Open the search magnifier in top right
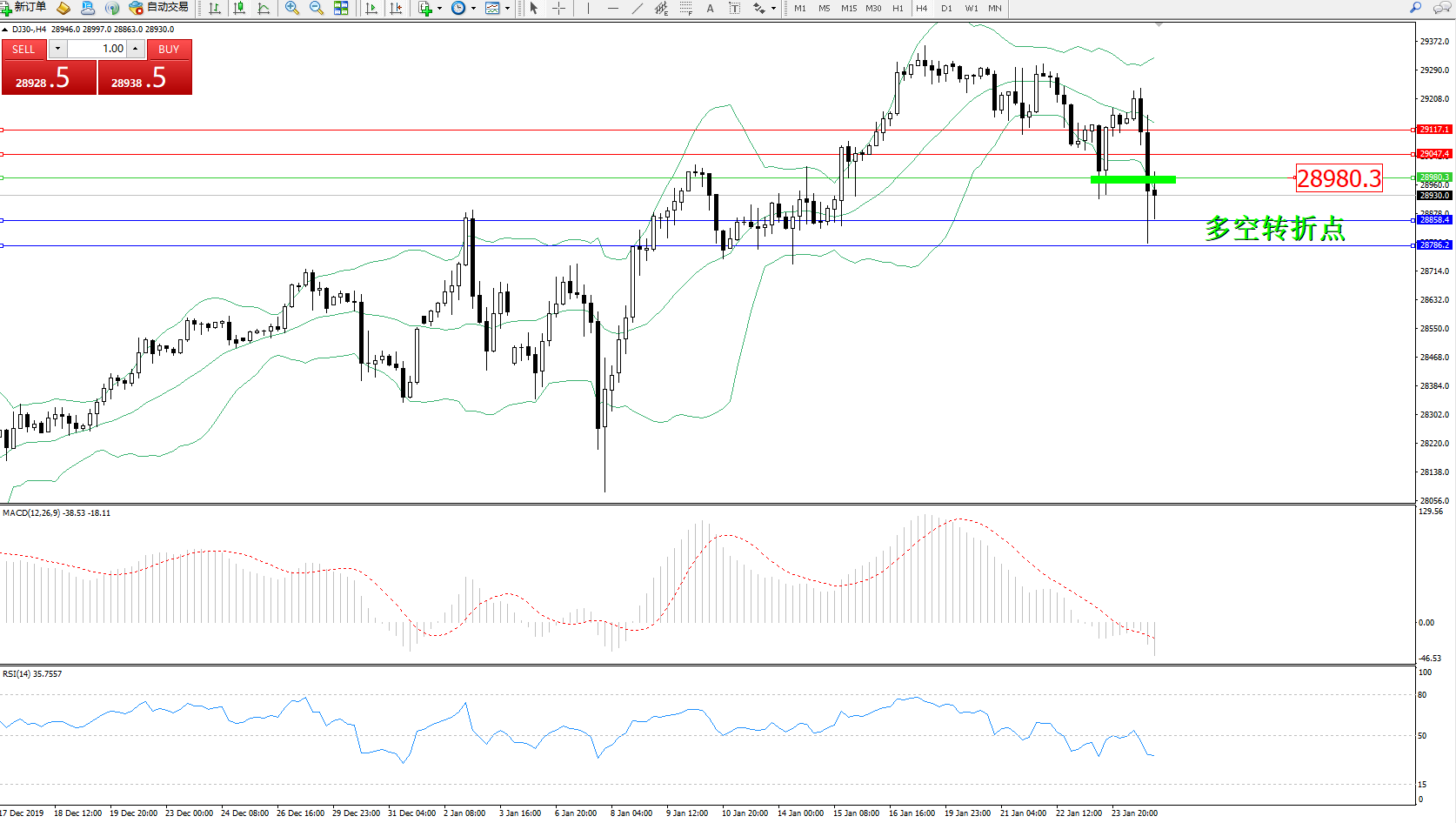 (1416, 8)
